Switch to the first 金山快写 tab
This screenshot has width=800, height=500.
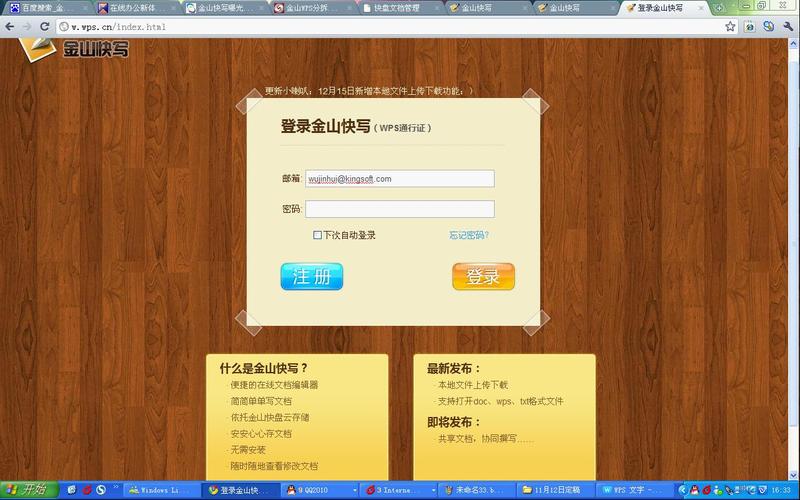click(x=489, y=8)
